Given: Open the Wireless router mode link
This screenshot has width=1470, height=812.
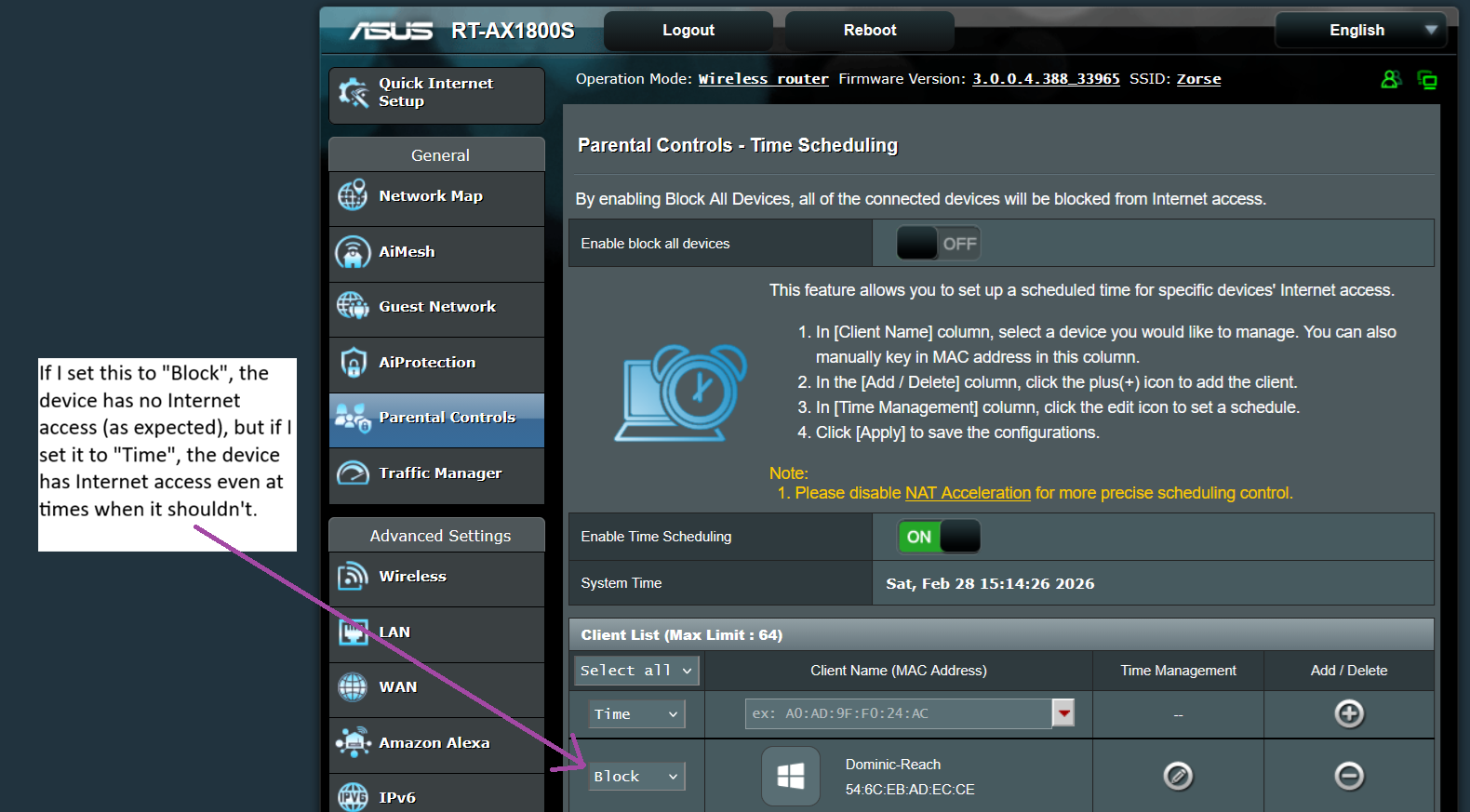Looking at the screenshot, I should click(x=764, y=79).
